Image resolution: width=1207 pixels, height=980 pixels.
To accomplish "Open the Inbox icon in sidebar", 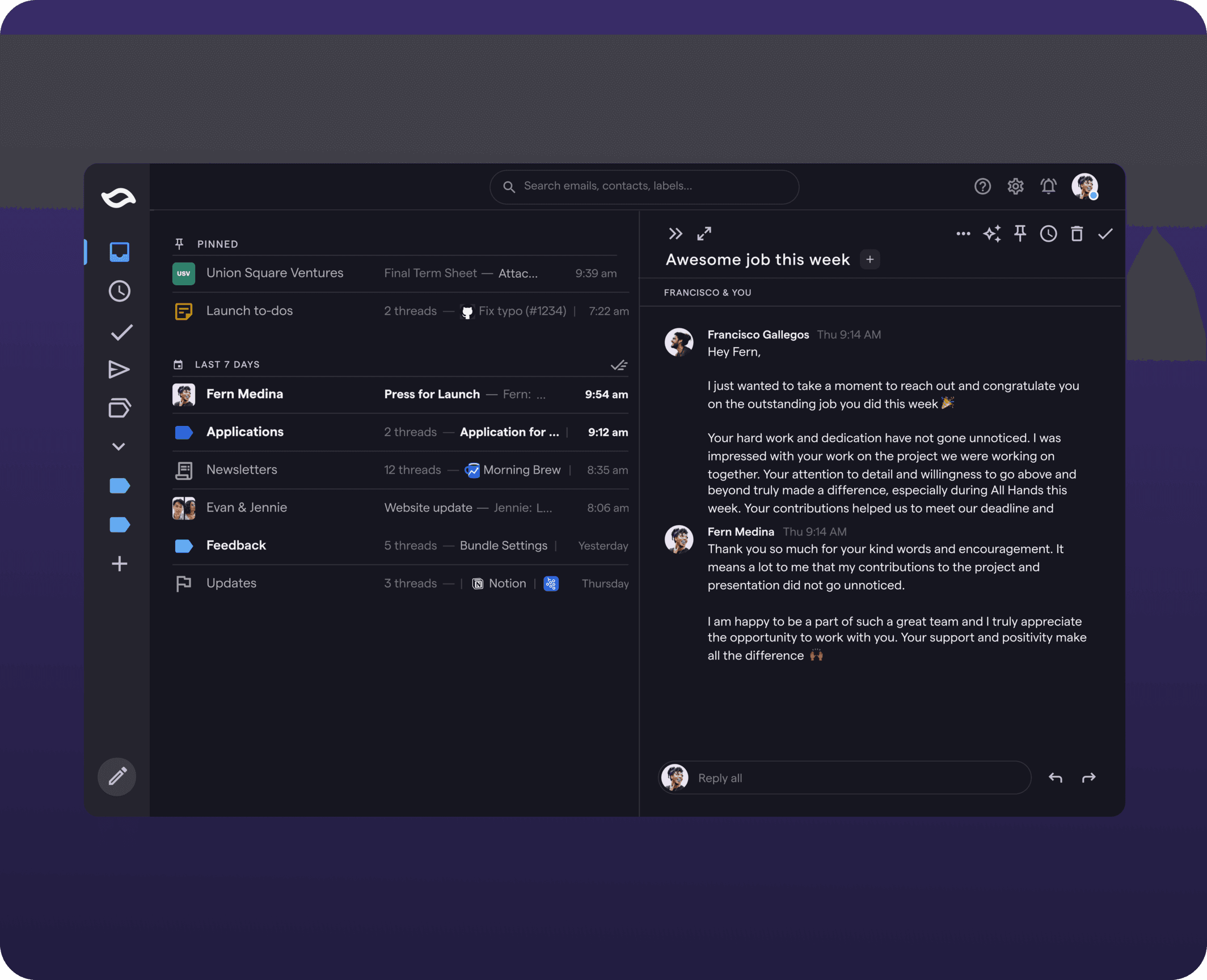I will pyautogui.click(x=119, y=252).
